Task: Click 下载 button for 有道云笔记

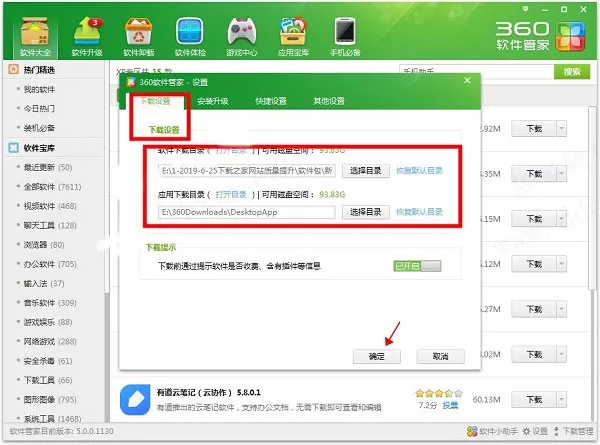Action: (534, 399)
